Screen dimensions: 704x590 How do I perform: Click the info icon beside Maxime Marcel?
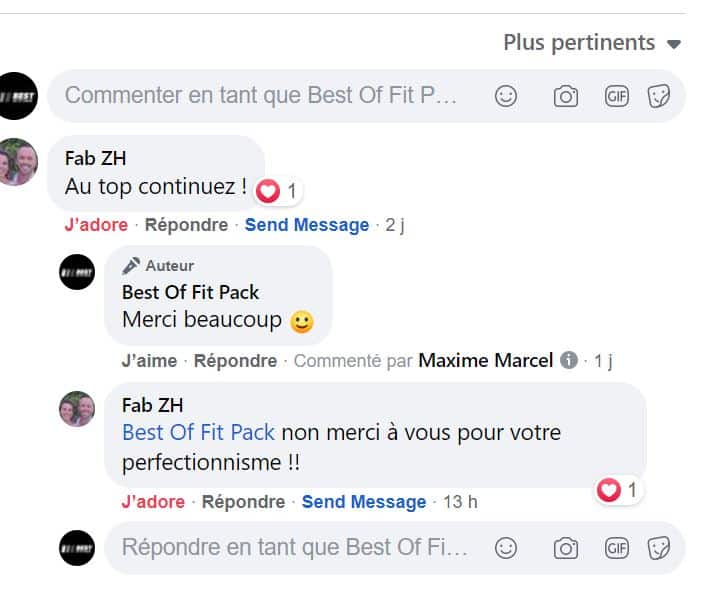(x=569, y=361)
